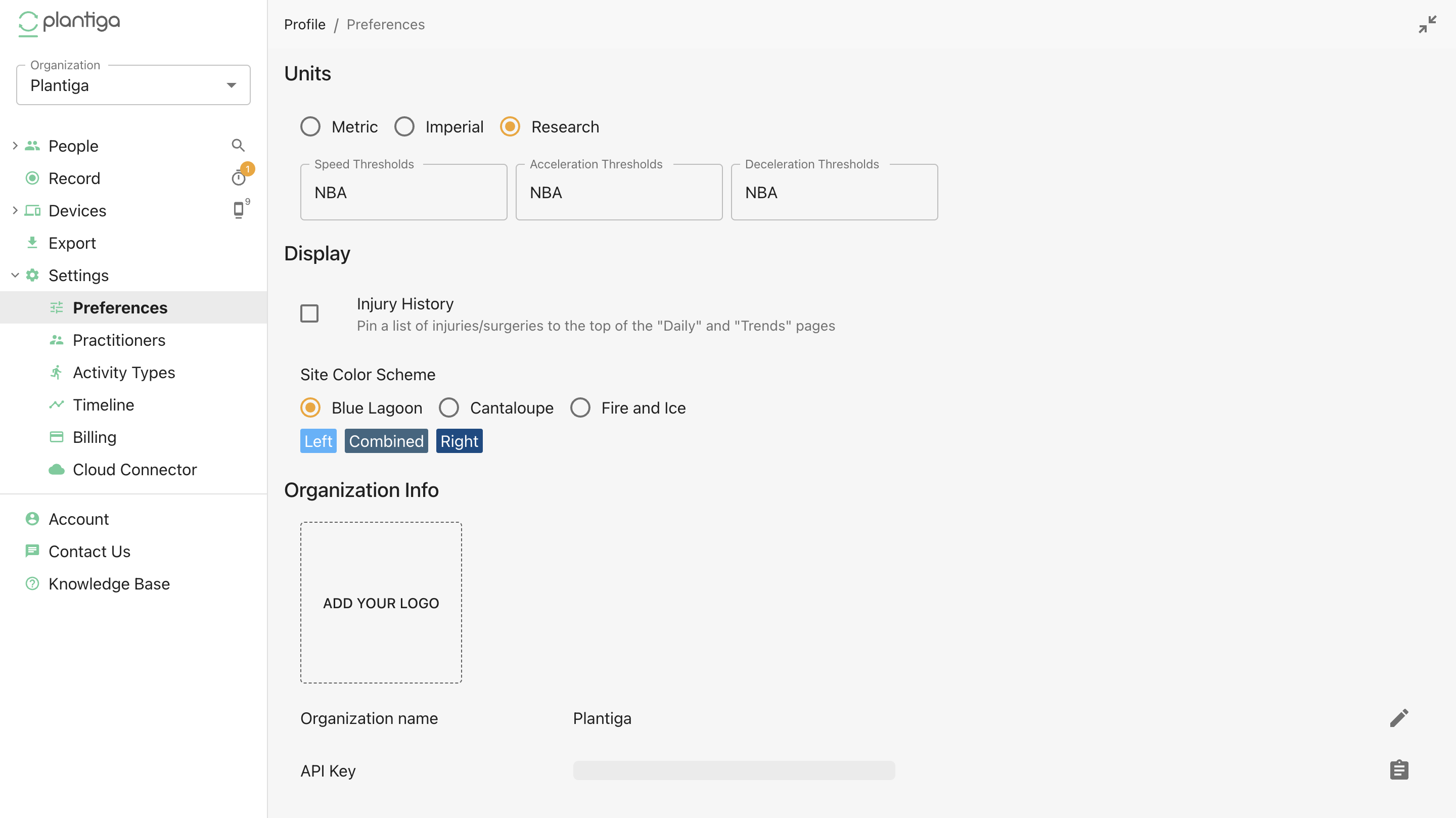Open Cloud Connector settings page
The image size is (1456, 818).
tap(134, 469)
